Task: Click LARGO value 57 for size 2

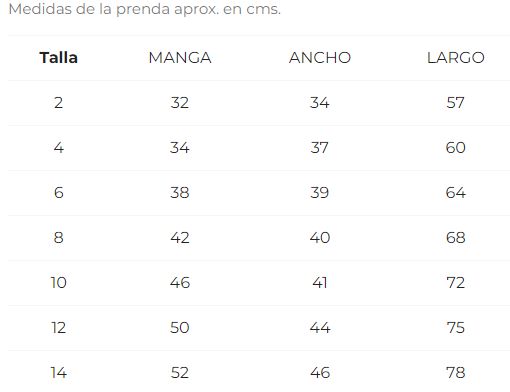Action: pos(456,103)
